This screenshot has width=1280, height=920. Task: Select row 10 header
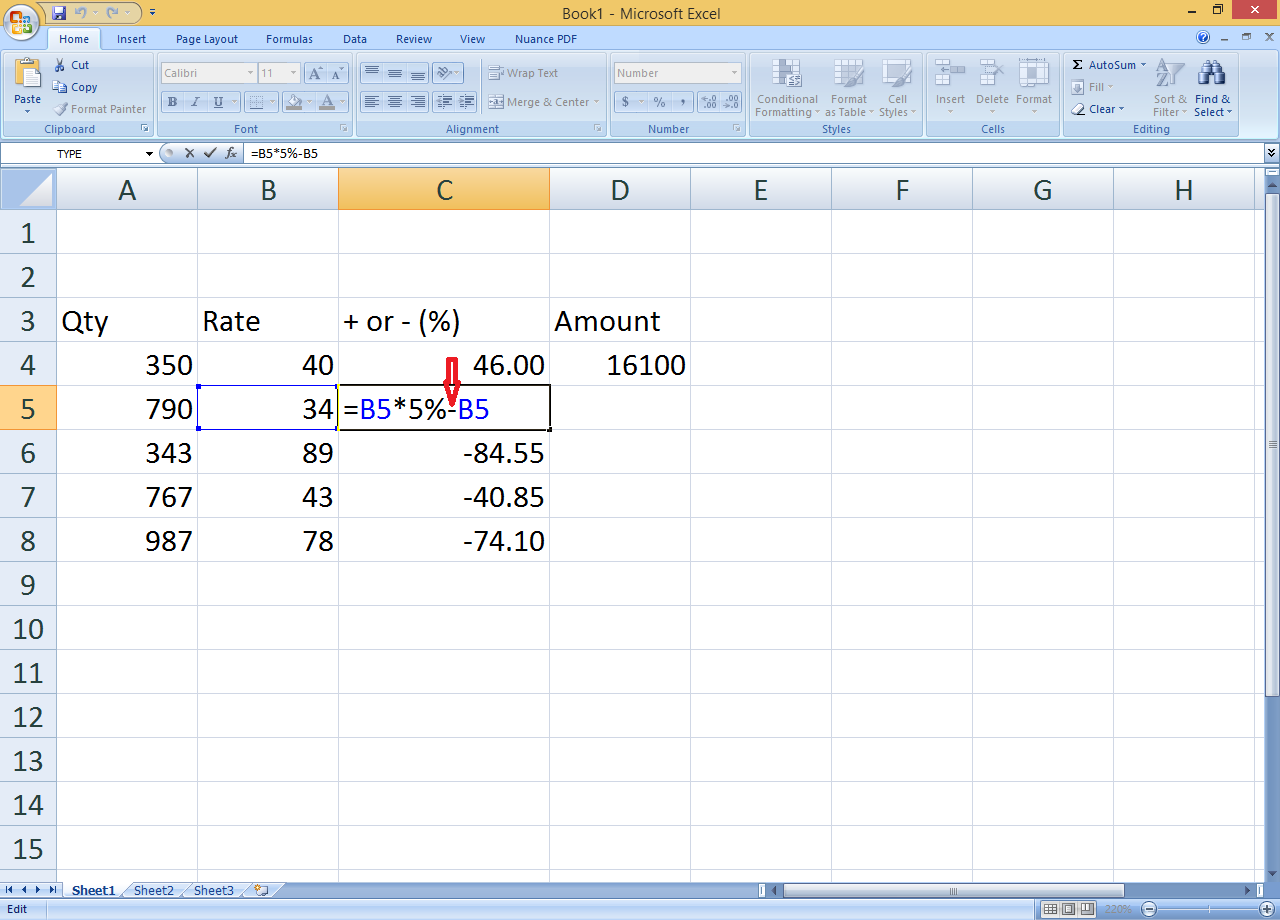pos(28,628)
